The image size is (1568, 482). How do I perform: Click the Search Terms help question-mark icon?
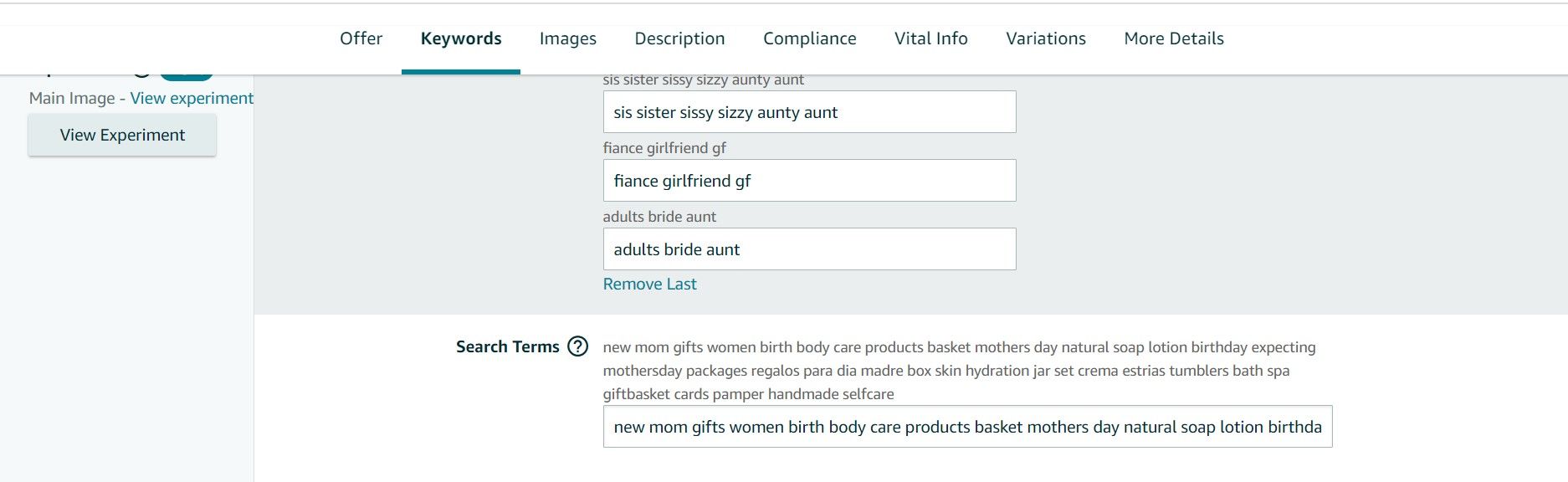[x=577, y=346]
